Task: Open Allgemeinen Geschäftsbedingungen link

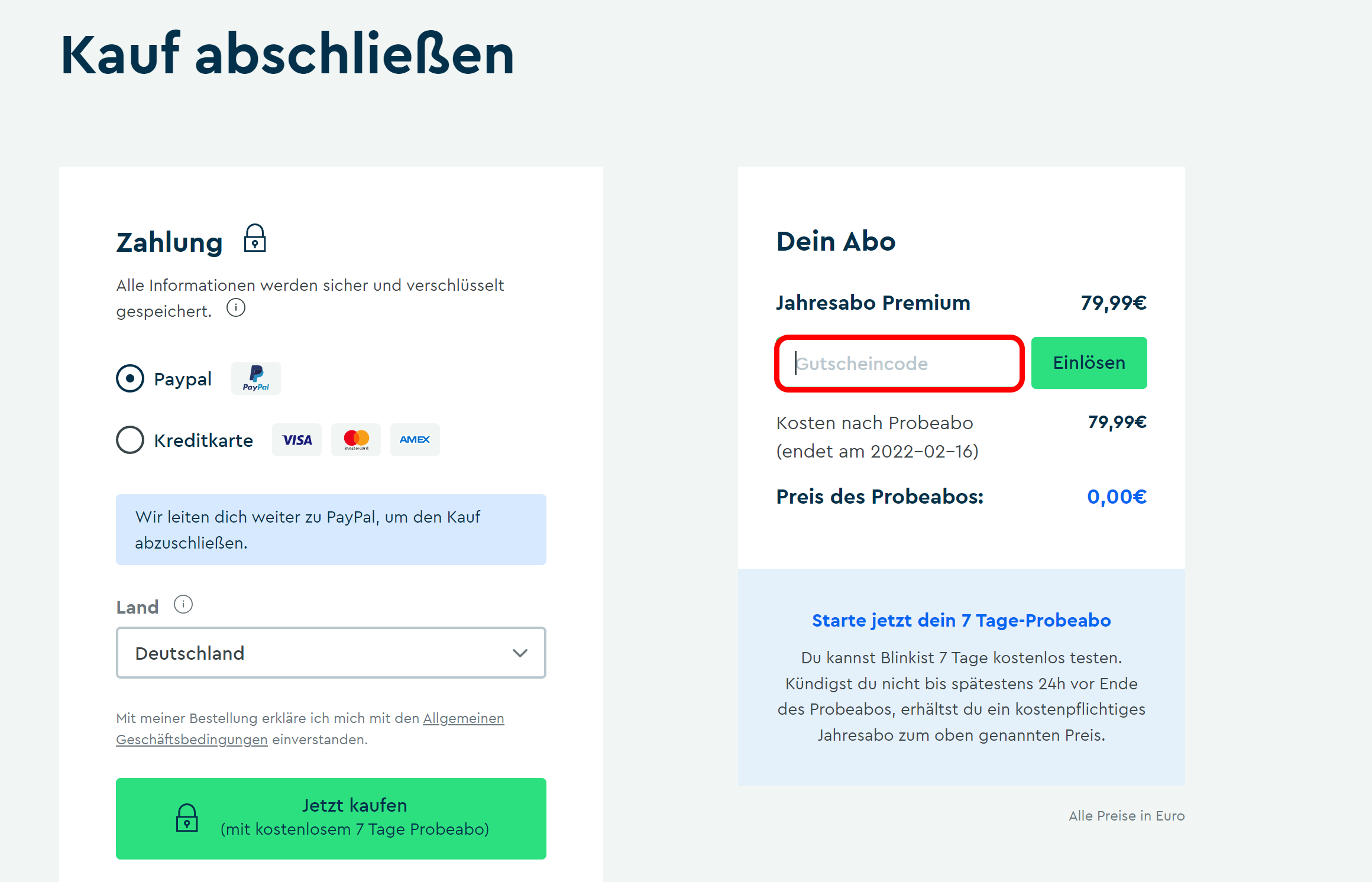Action: click(310, 729)
